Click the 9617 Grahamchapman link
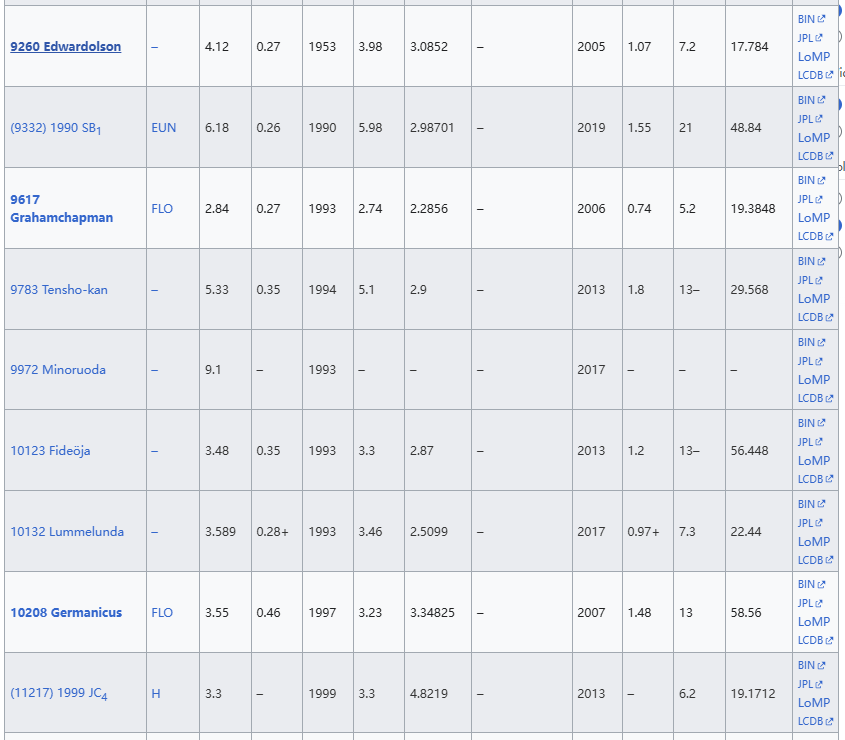Screen dimensions: 845x740 (x=61, y=208)
